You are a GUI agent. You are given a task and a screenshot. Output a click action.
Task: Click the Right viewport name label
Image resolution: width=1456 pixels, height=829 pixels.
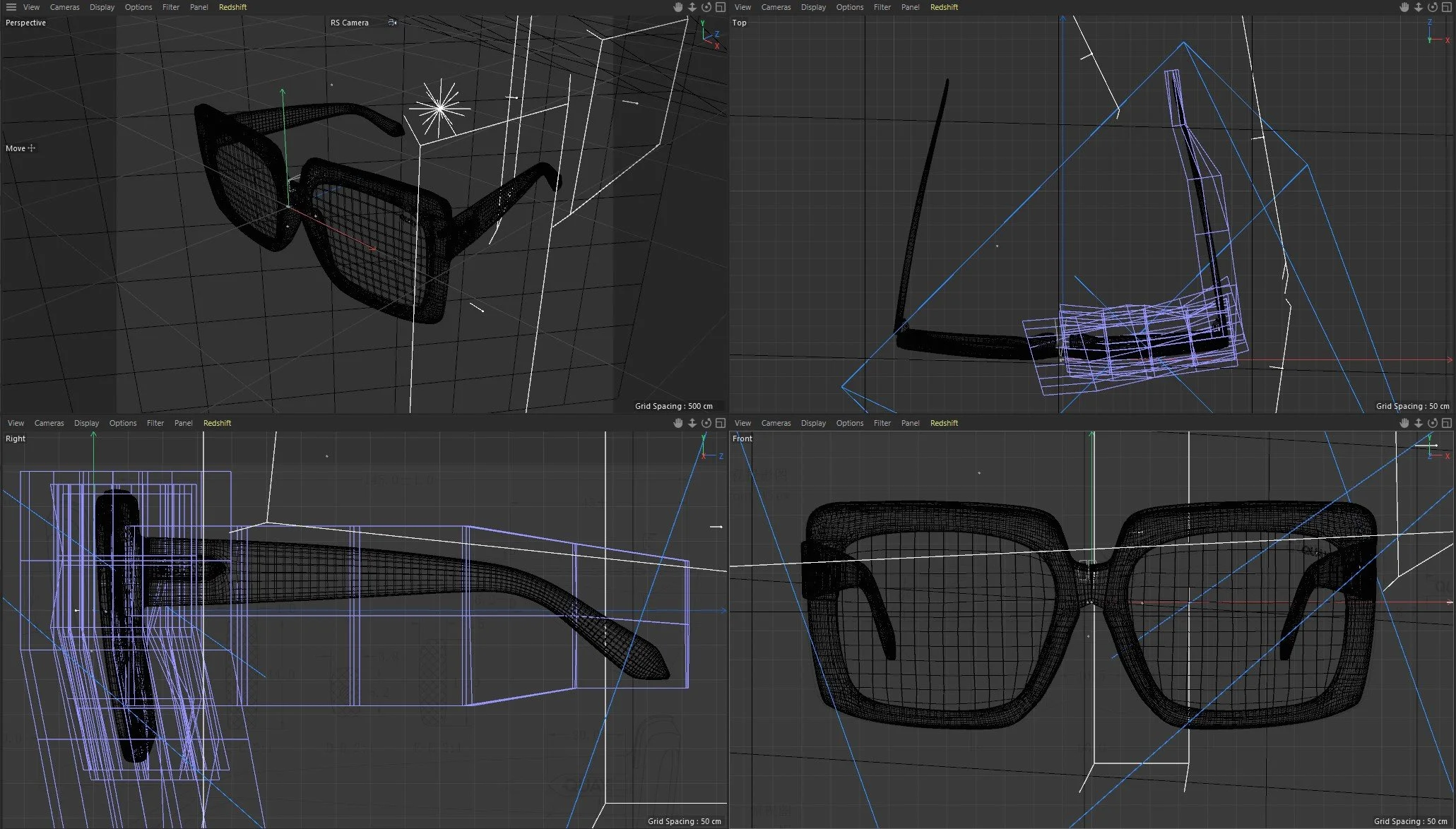[16, 439]
